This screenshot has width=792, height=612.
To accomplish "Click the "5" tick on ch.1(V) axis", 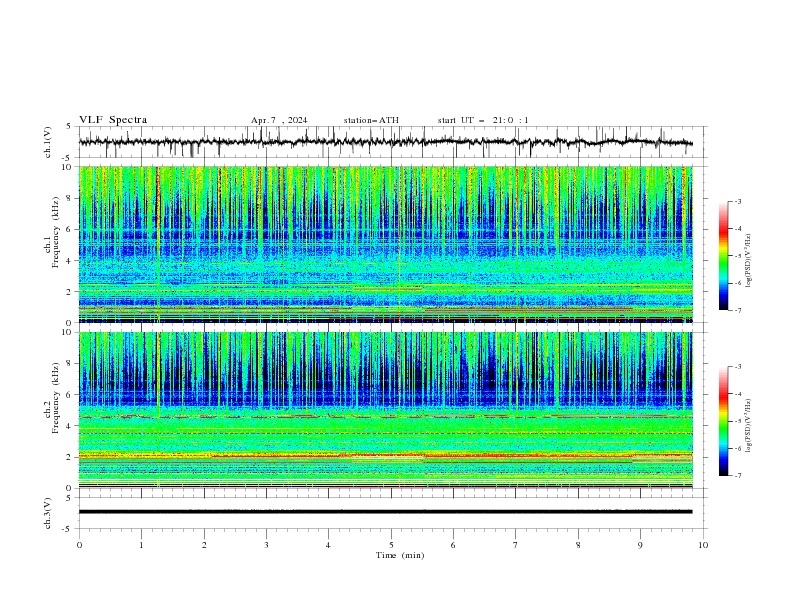I will (69, 127).
